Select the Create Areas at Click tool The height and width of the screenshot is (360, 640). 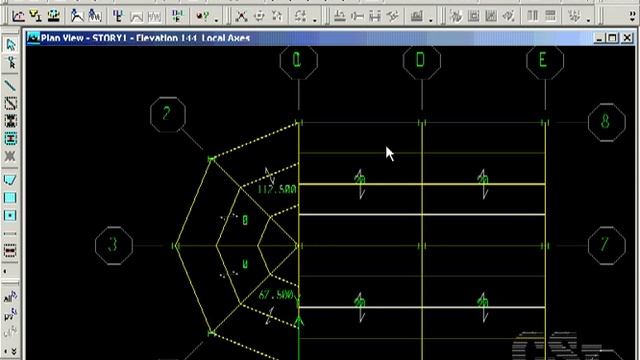(x=10, y=215)
